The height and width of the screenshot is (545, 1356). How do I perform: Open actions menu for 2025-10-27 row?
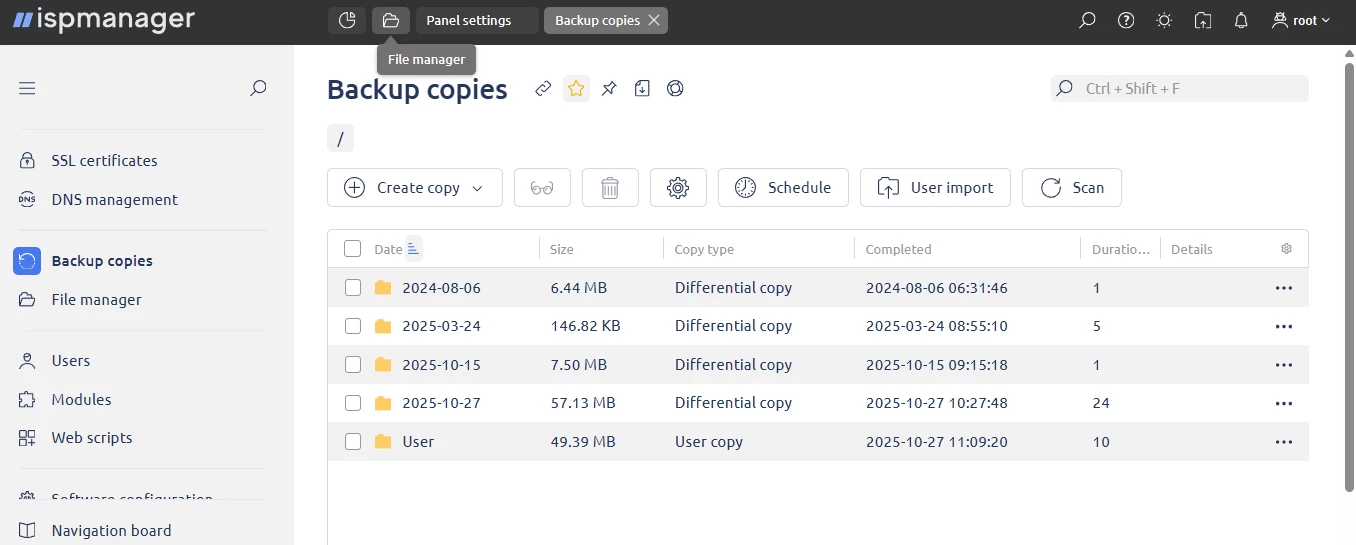coord(1284,403)
